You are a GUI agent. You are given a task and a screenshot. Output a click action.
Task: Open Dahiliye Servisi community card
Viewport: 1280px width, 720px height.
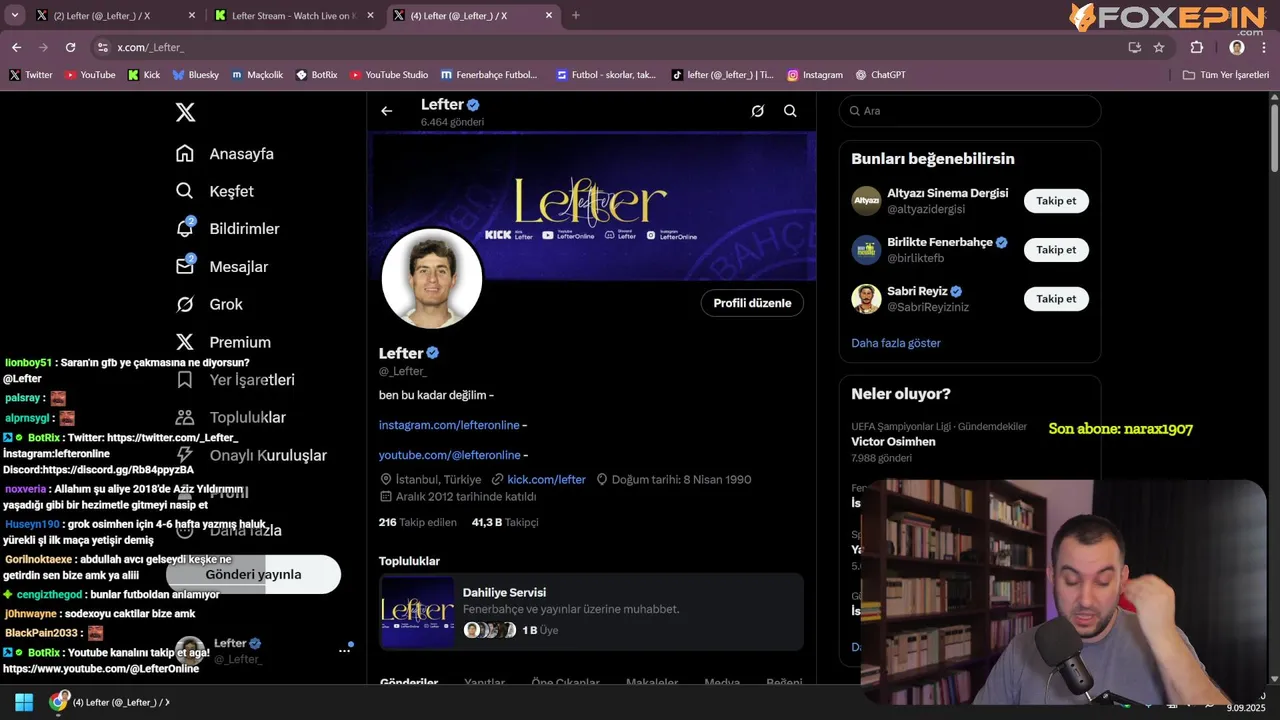click(x=591, y=611)
